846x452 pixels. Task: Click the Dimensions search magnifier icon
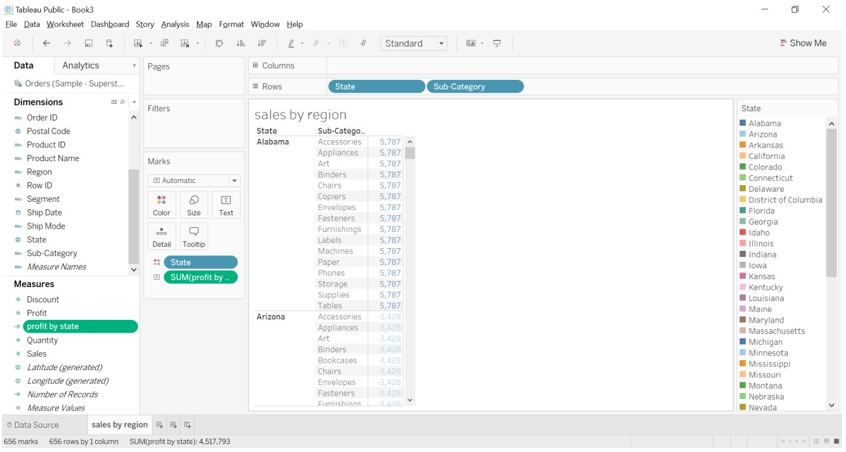(122, 102)
